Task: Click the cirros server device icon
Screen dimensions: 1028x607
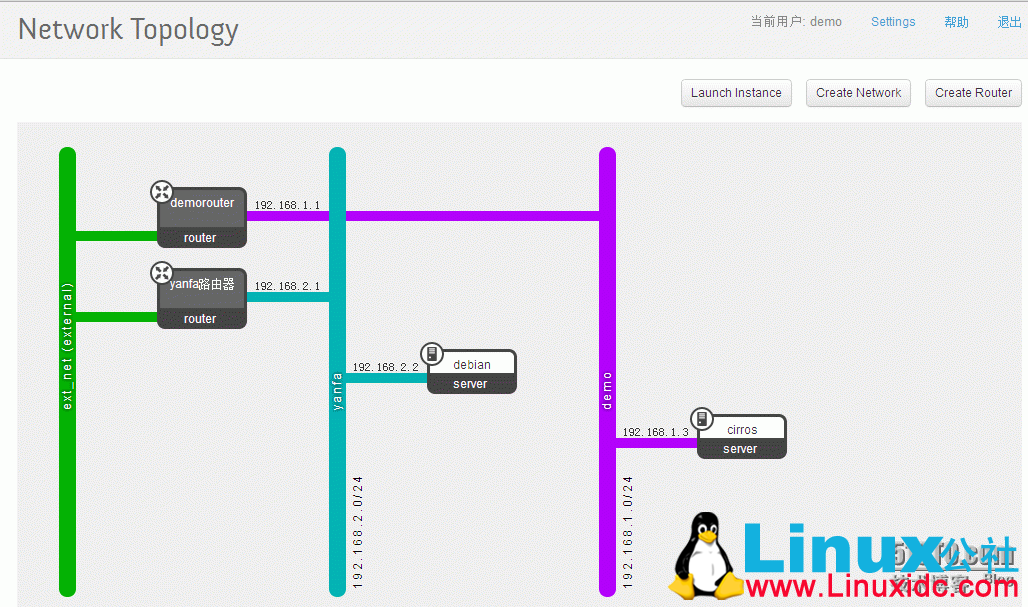Action: pos(702,418)
